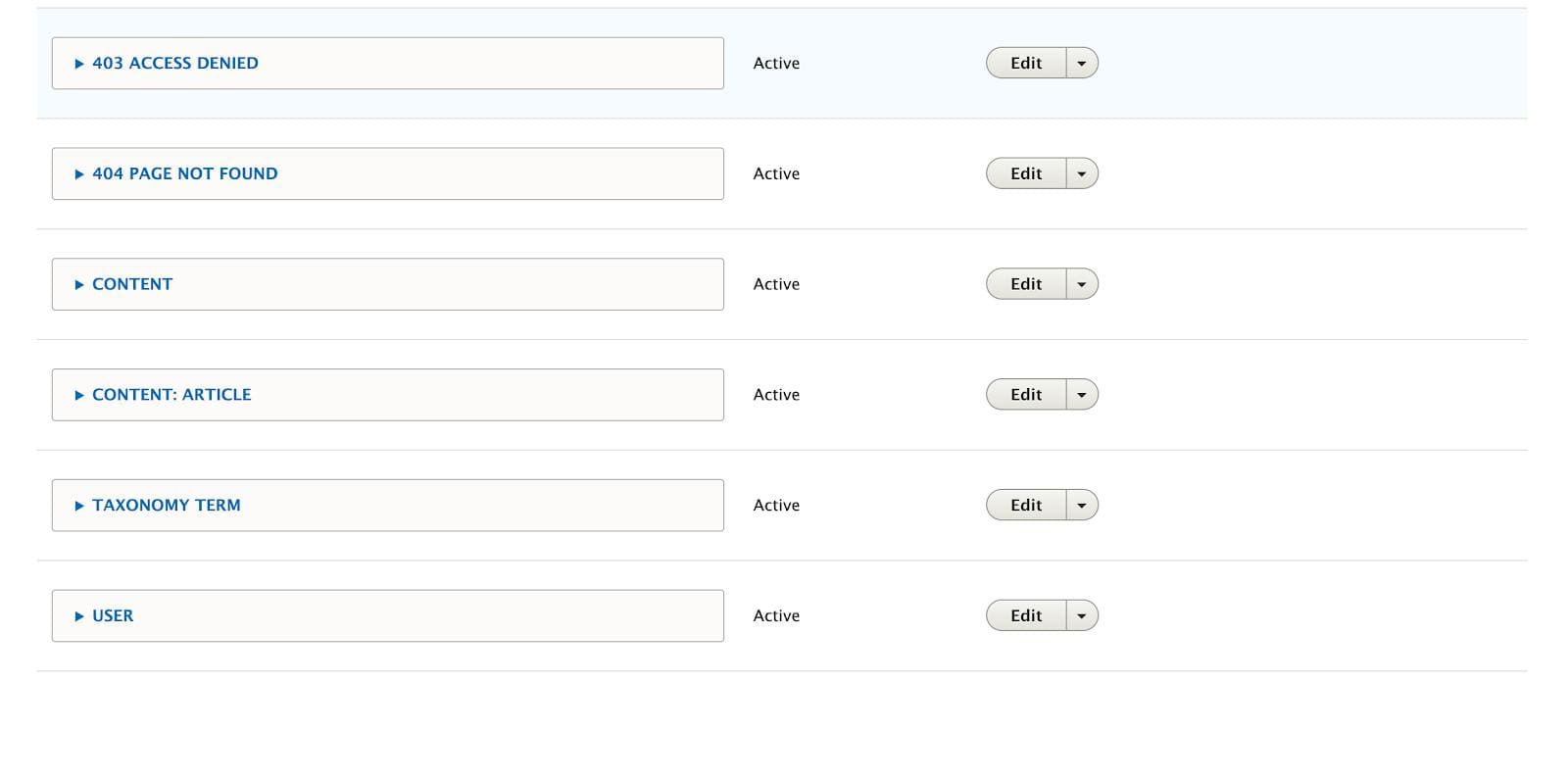Open dropdown arrow beside 404 Page Not Found Edit
This screenshot has width=1568, height=781.
click(x=1082, y=174)
